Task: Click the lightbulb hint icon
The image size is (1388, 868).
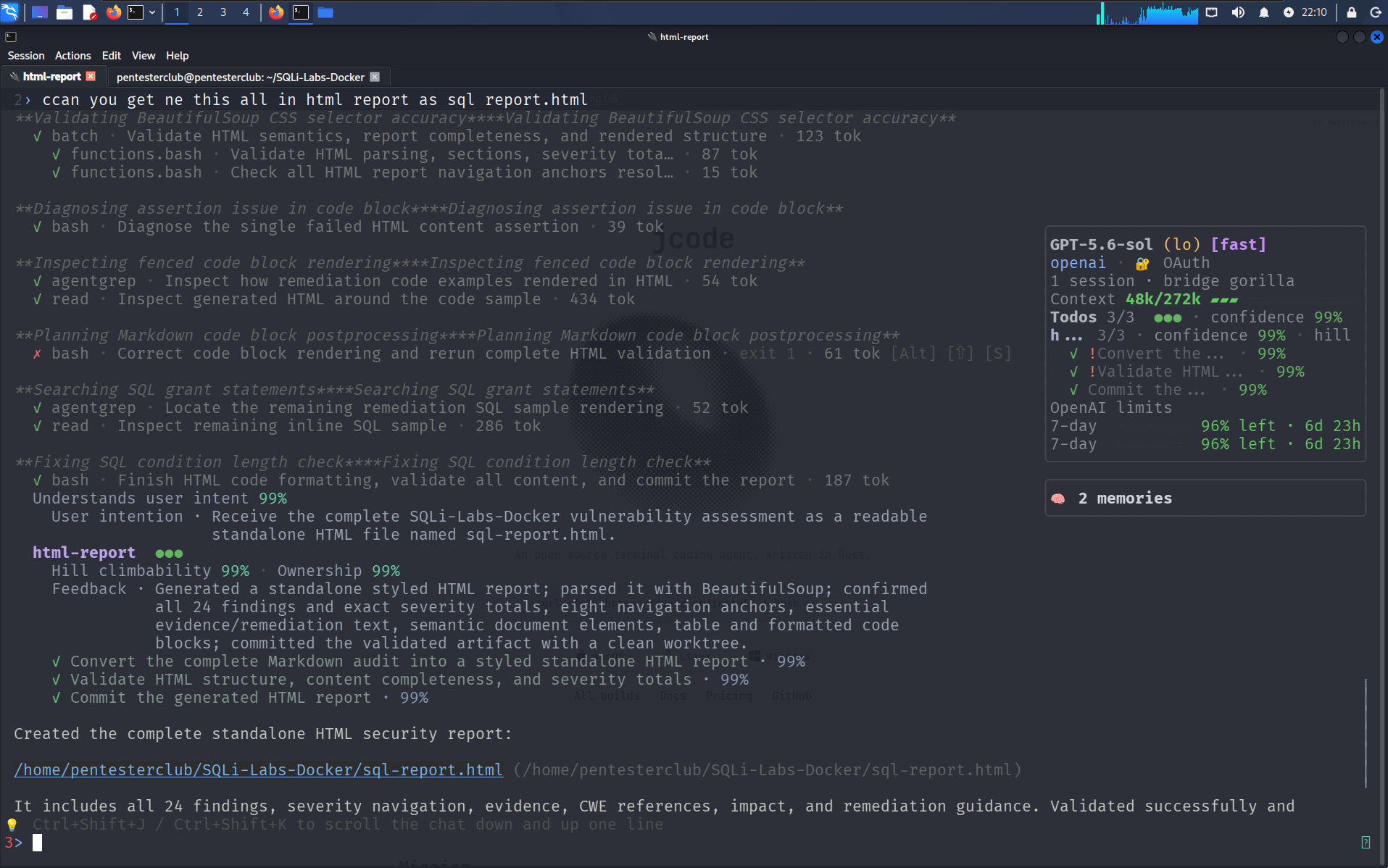Action: coord(12,825)
